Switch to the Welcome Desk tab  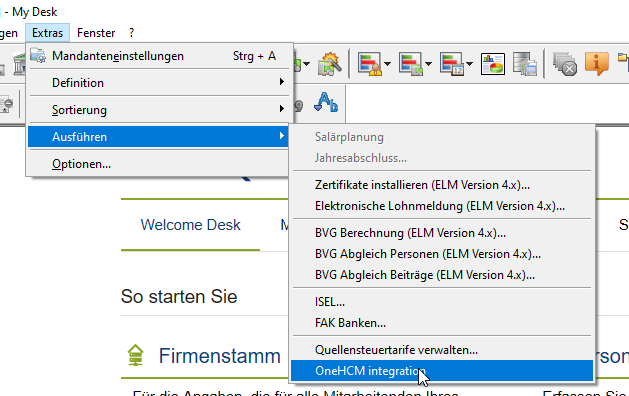tap(191, 225)
